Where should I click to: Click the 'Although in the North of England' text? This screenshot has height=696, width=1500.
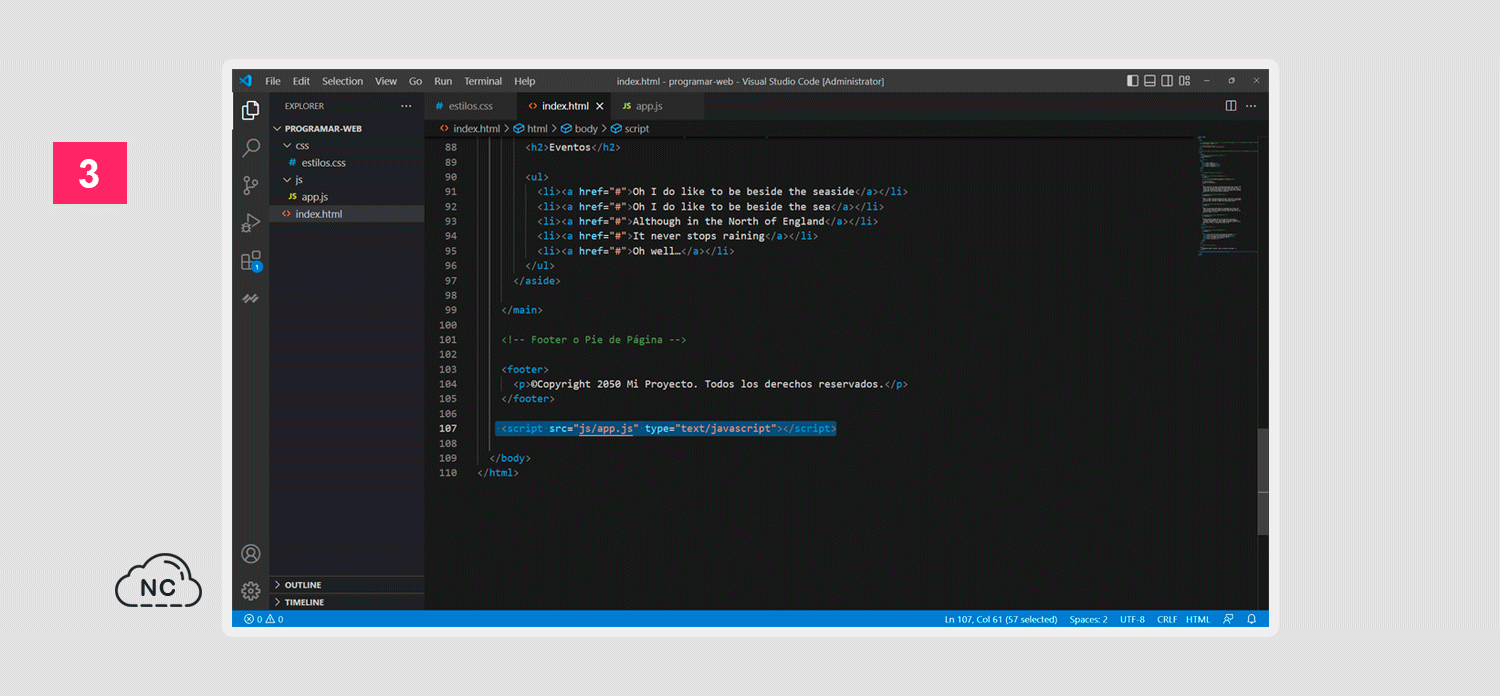click(729, 222)
